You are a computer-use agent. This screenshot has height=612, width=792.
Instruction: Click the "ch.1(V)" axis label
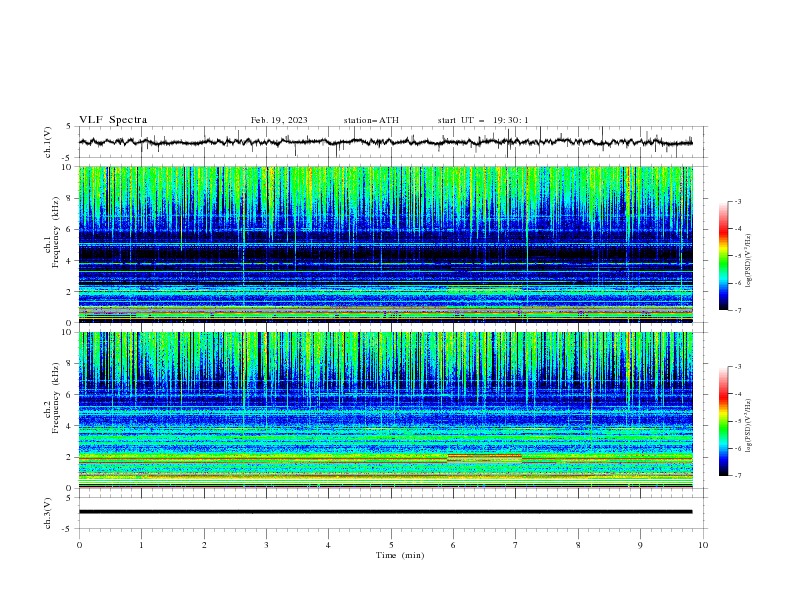(48, 142)
